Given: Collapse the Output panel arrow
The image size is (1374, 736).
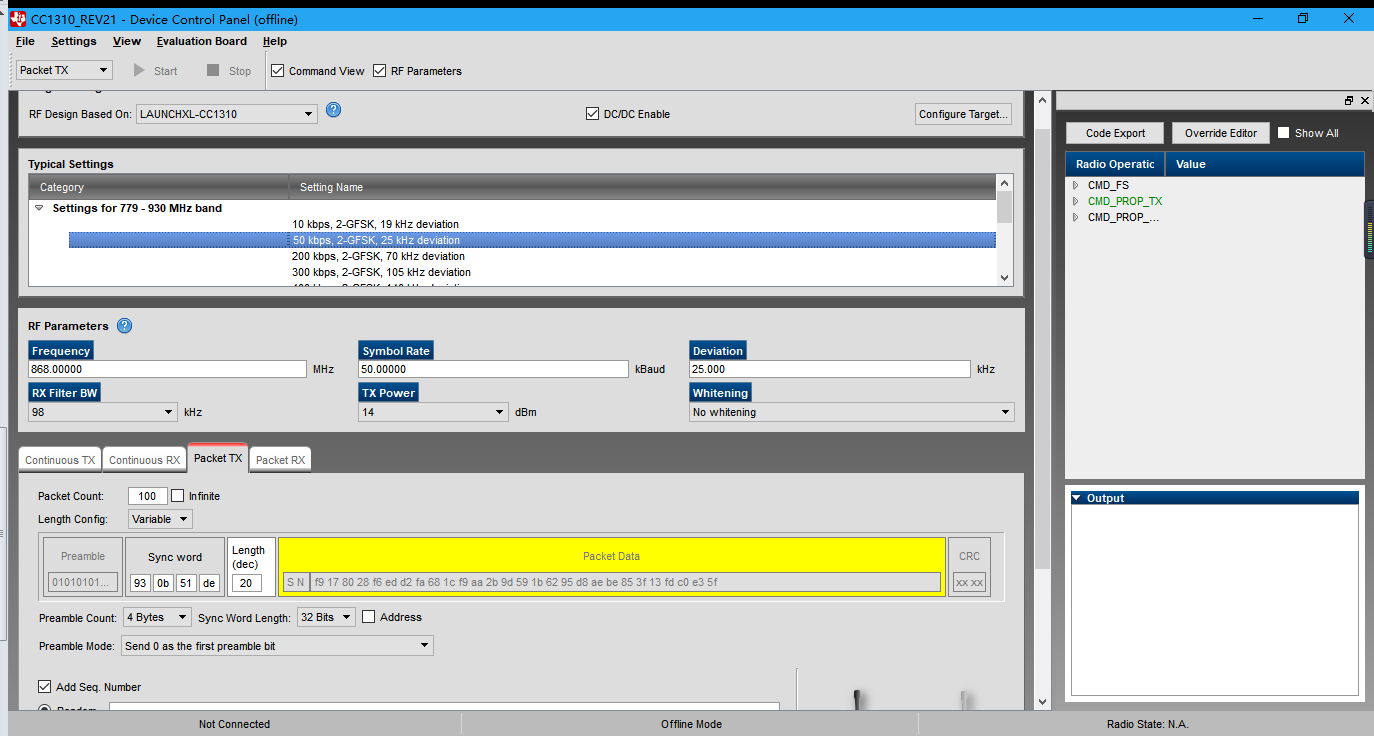Looking at the screenshot, I should click(1077, 498).
